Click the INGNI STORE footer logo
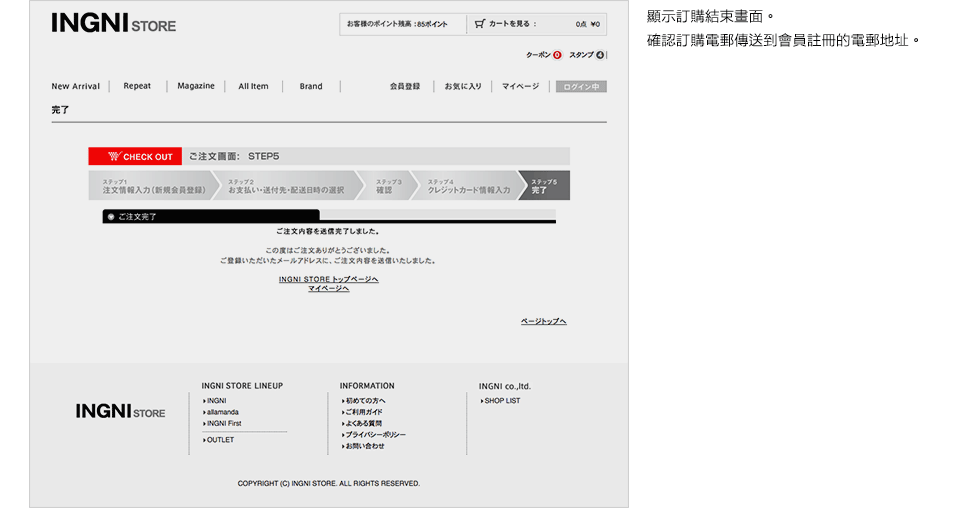 tap(120, 411)
